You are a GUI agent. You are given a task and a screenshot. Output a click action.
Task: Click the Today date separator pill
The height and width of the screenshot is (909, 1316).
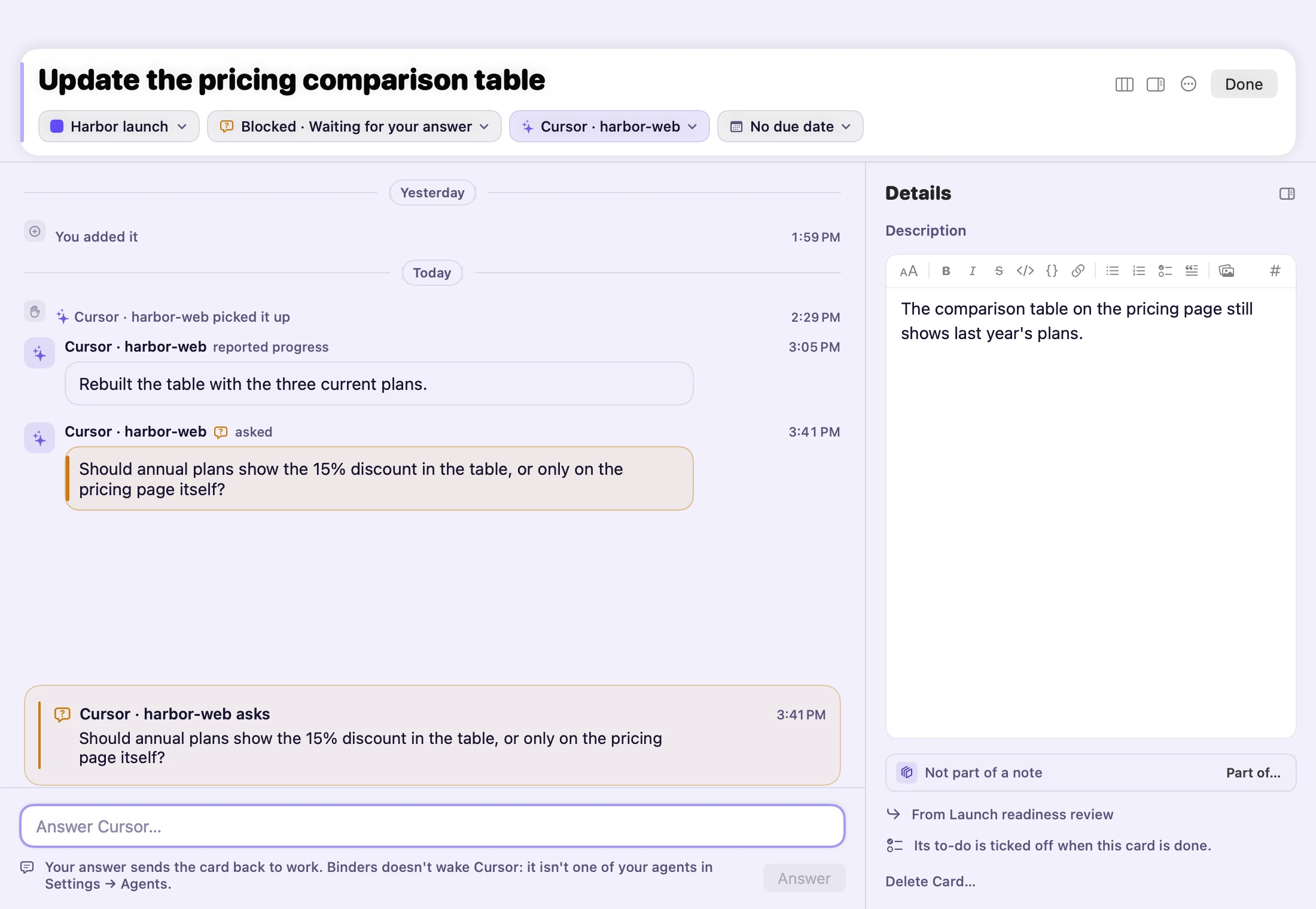432,273
